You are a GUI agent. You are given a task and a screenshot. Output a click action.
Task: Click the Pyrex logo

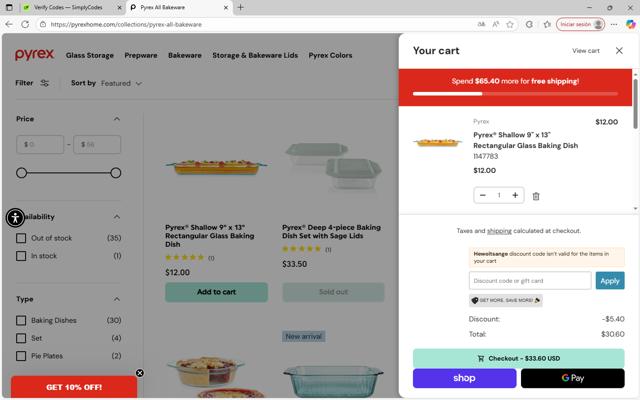click(35, 55)
